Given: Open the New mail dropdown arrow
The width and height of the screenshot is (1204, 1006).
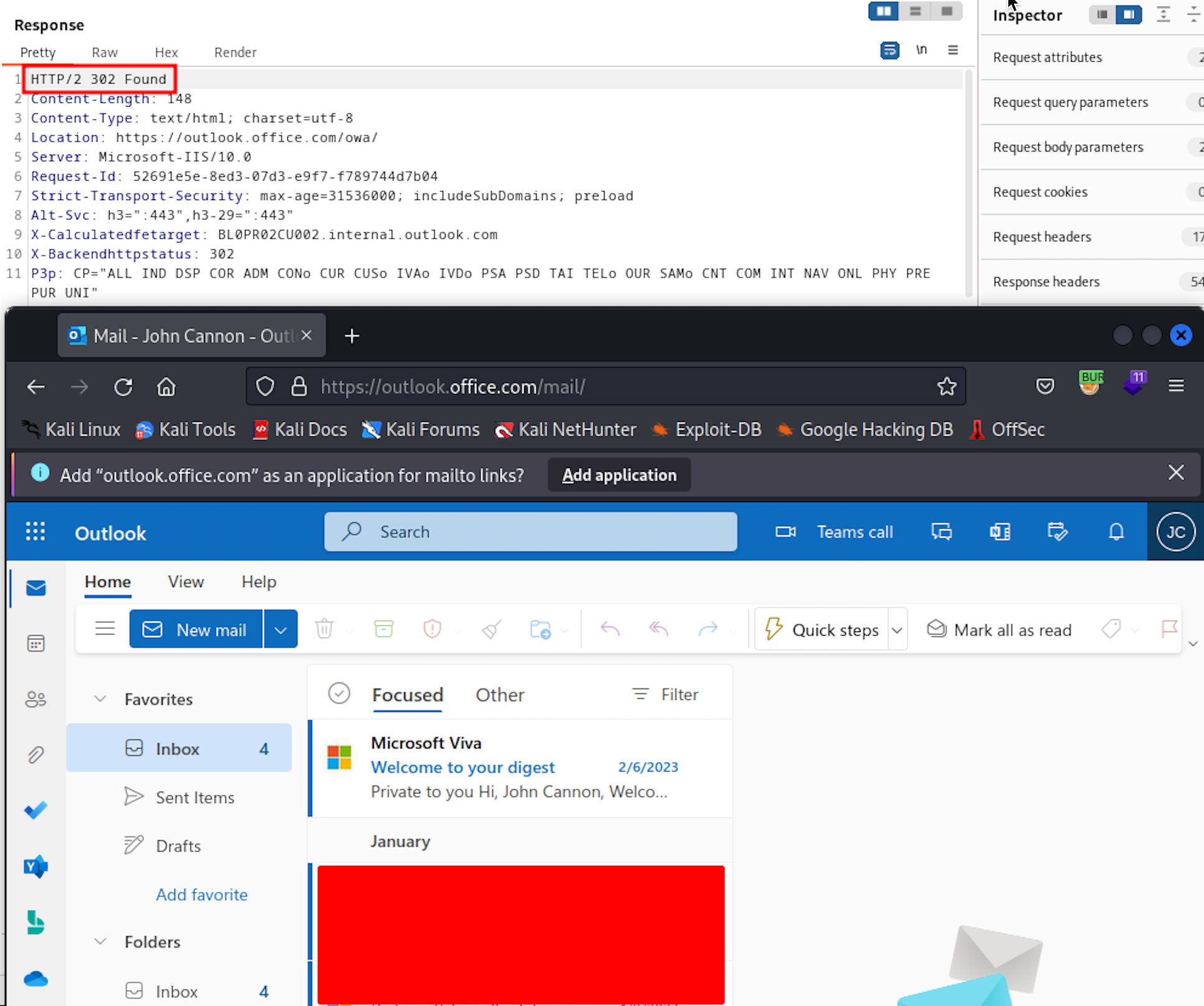Looking at the screenshot, I should click(x=281, y=629).
